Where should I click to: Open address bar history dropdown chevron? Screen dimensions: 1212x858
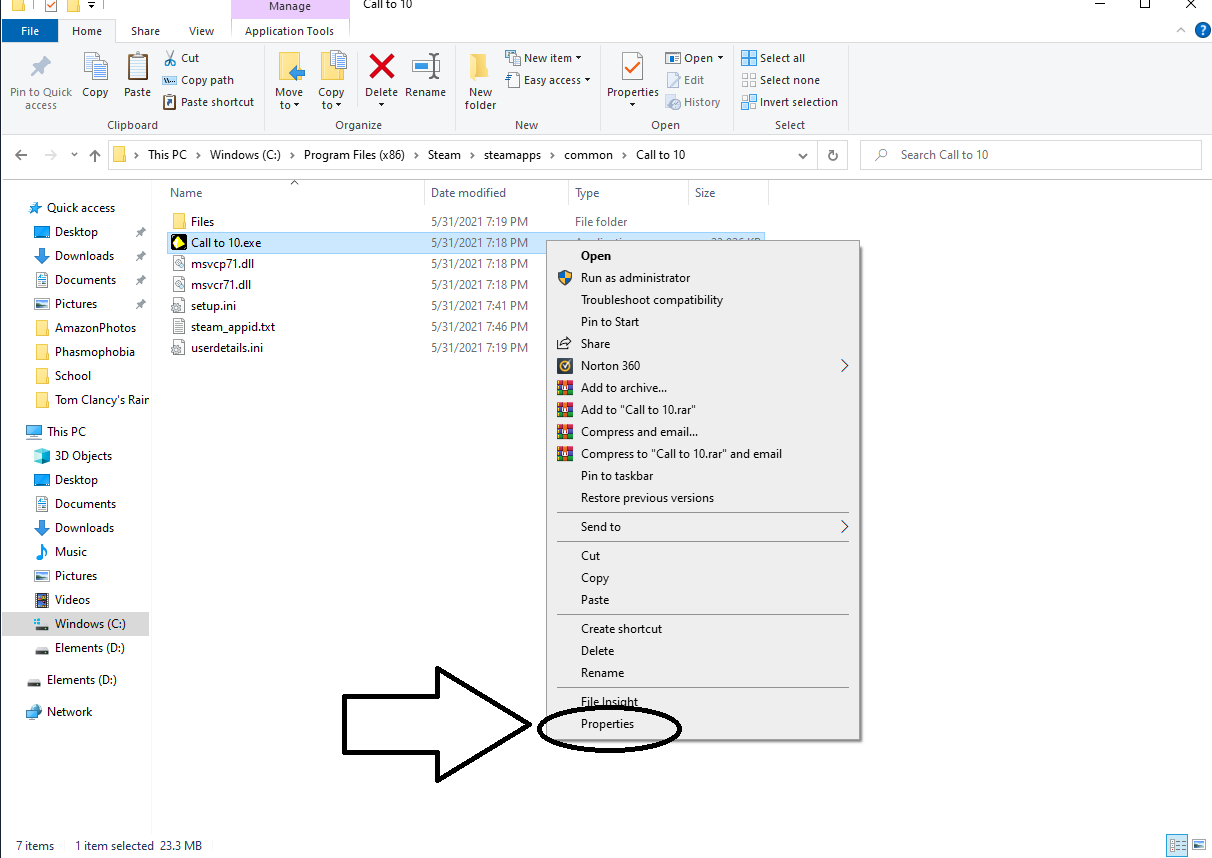pyautogui.click(x=802, y=155)
